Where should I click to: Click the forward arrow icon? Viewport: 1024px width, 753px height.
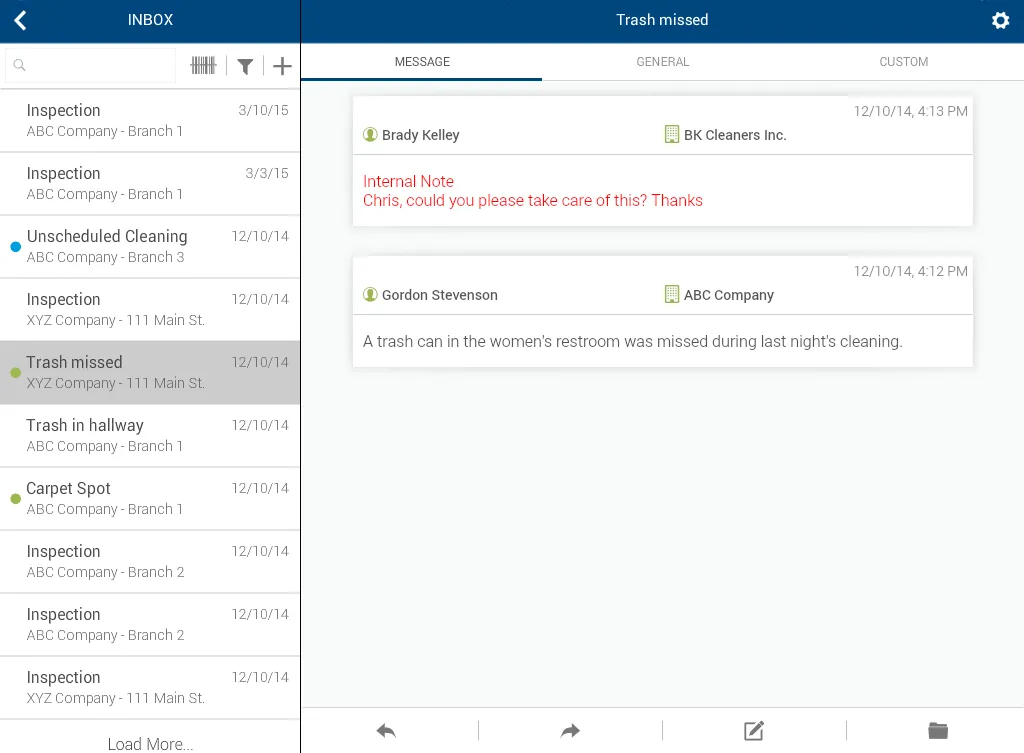coord(570,731)
